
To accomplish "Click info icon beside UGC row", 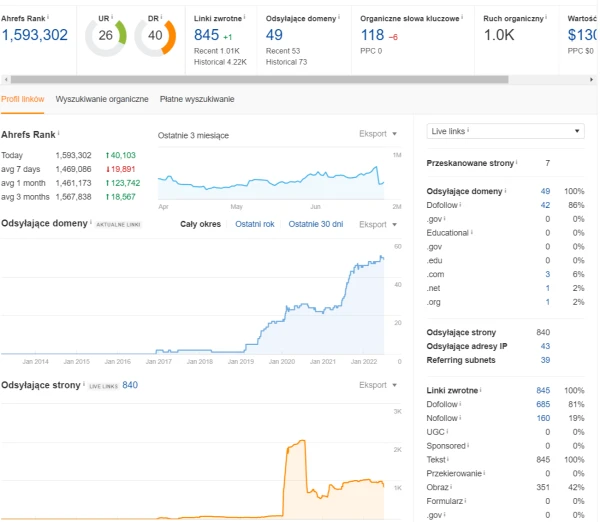I will click(447, 431).
